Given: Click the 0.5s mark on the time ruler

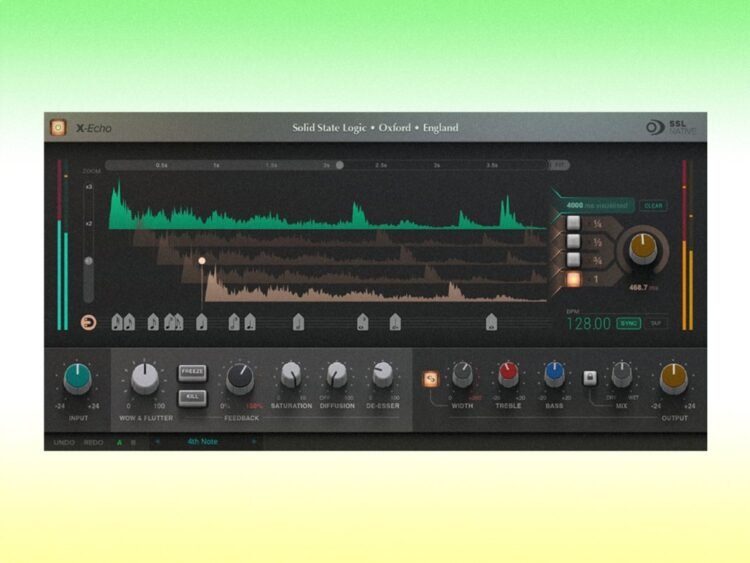Looking at the screenshot, I should (162, 165).
